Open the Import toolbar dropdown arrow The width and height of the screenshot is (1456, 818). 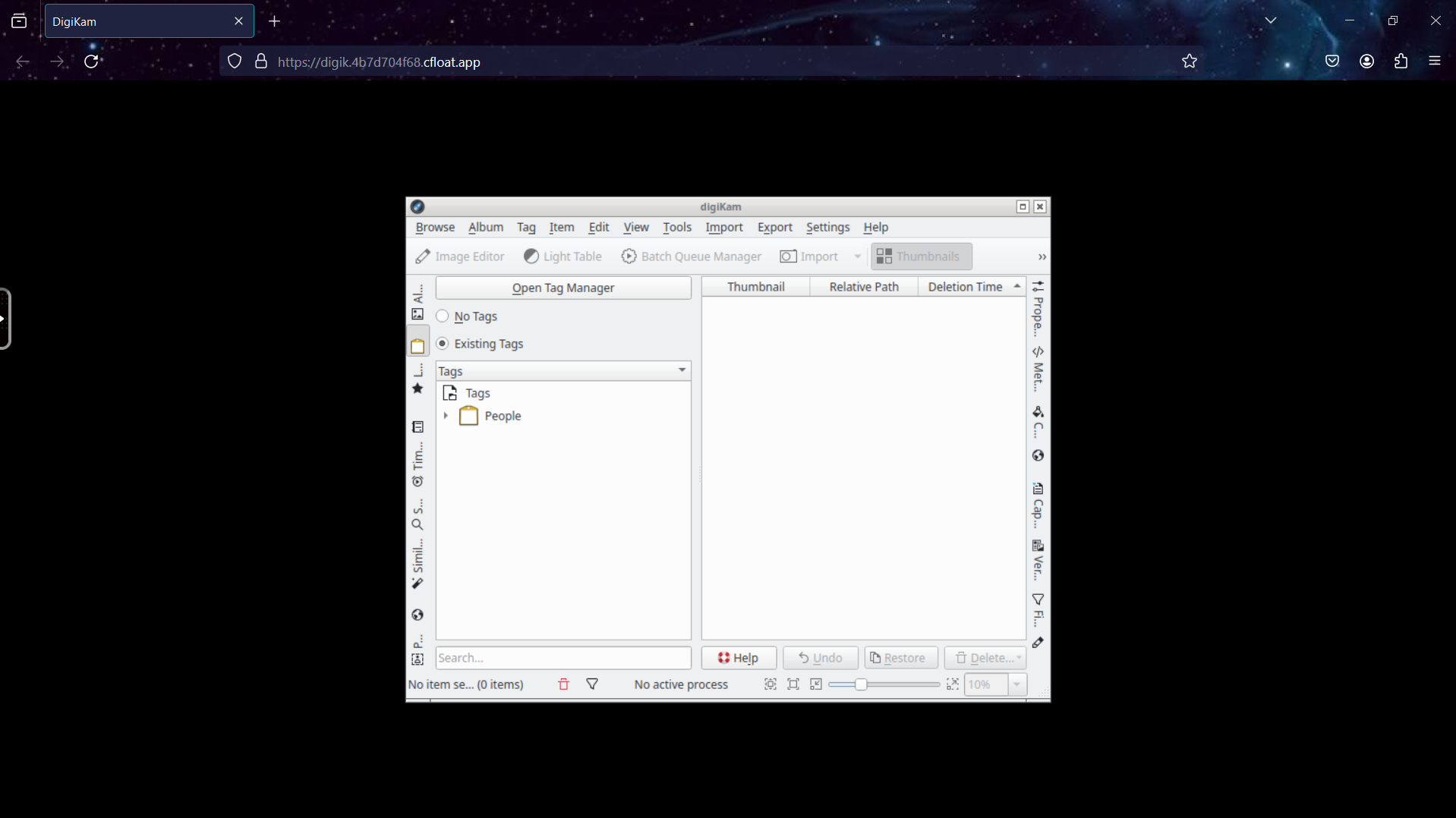(858, 256)
